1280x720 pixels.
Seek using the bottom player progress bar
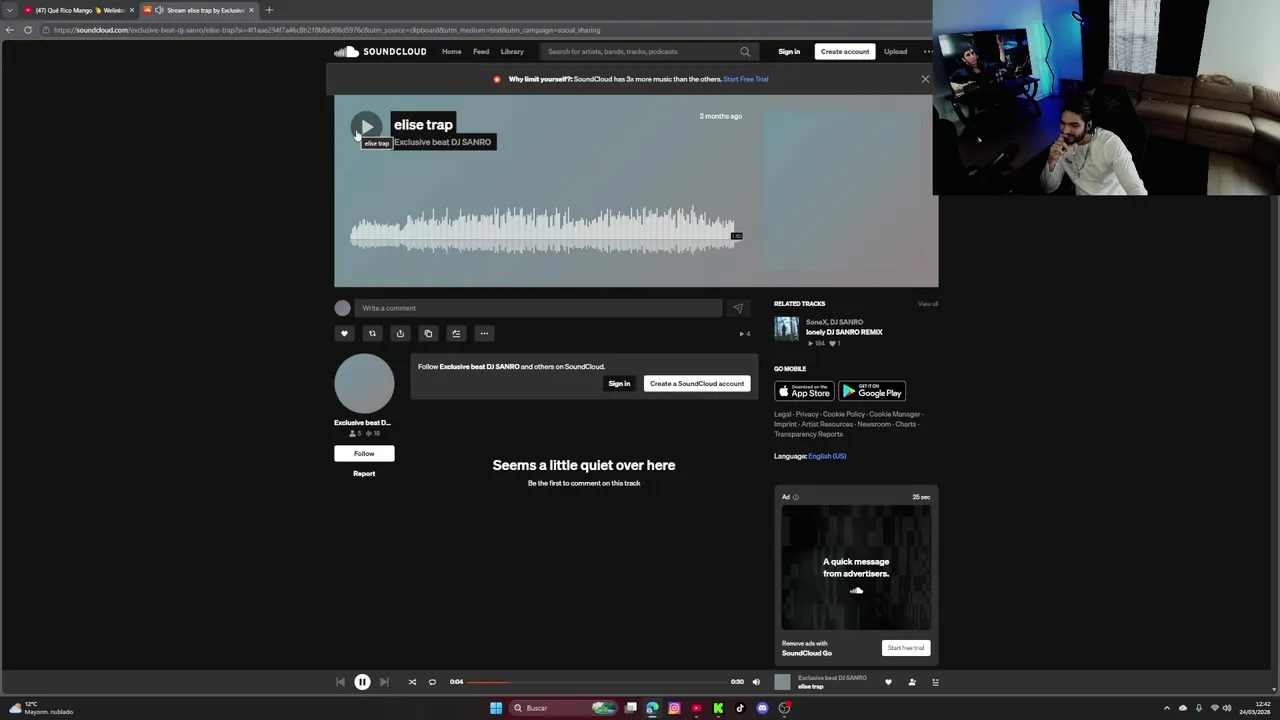pyautogui.click(x=597, y=682)
